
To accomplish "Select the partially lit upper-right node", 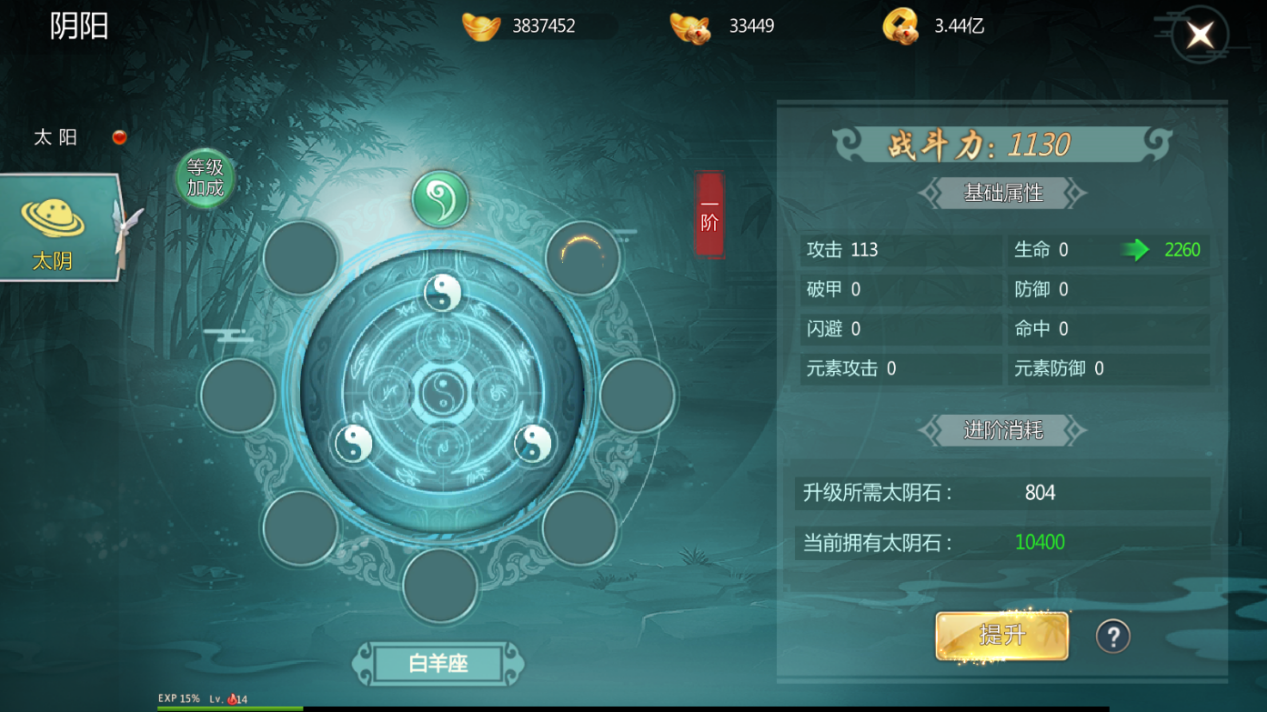I will coord(583,258).
